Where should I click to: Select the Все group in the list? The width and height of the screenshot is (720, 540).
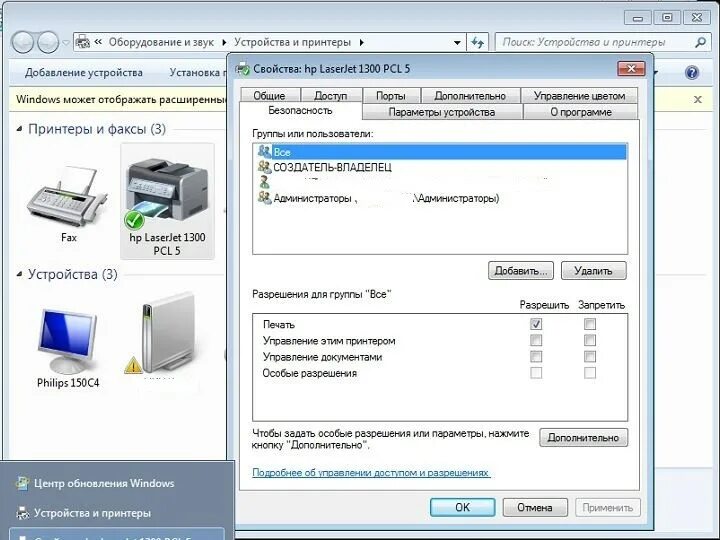pos(439,152)
